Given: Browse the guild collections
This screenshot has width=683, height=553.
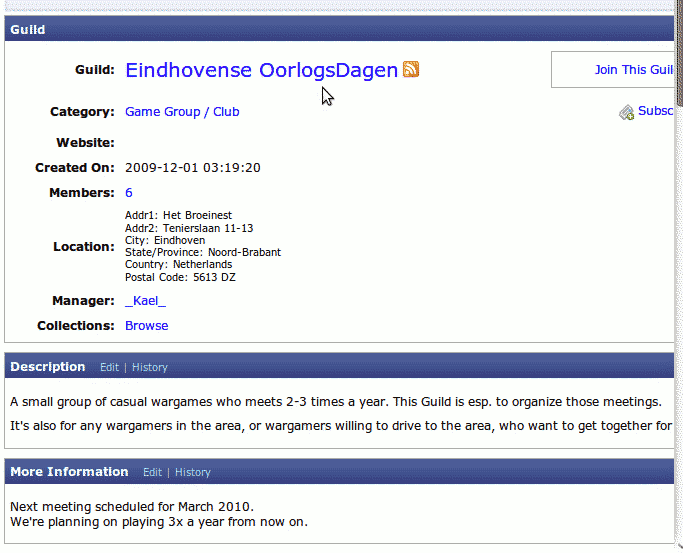Looking at the screenshot, I should pyautogui.click(x=146, y=326).
